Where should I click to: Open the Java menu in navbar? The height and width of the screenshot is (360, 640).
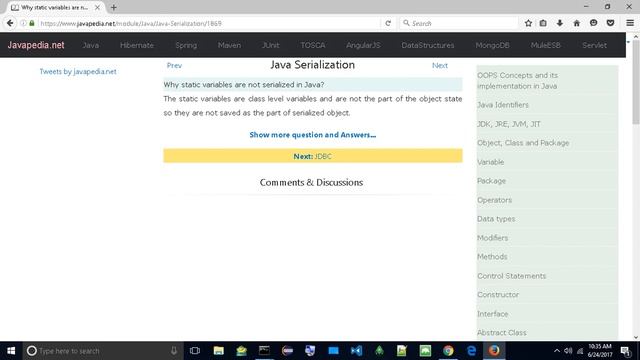91,45
